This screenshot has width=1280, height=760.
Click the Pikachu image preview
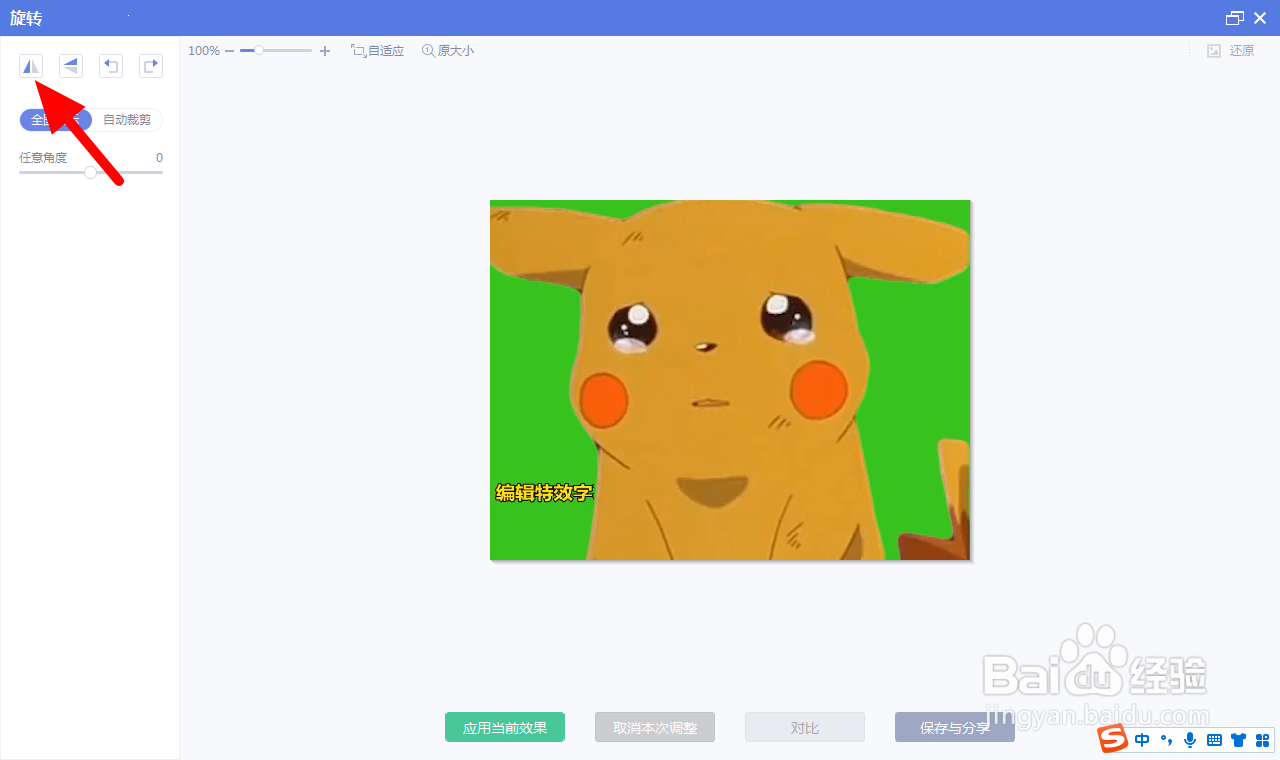pos(730,380)
